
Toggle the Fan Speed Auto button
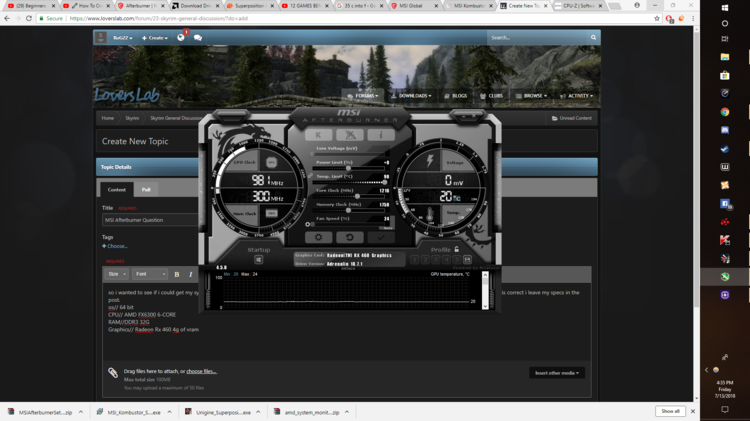[x=388, y=228]
